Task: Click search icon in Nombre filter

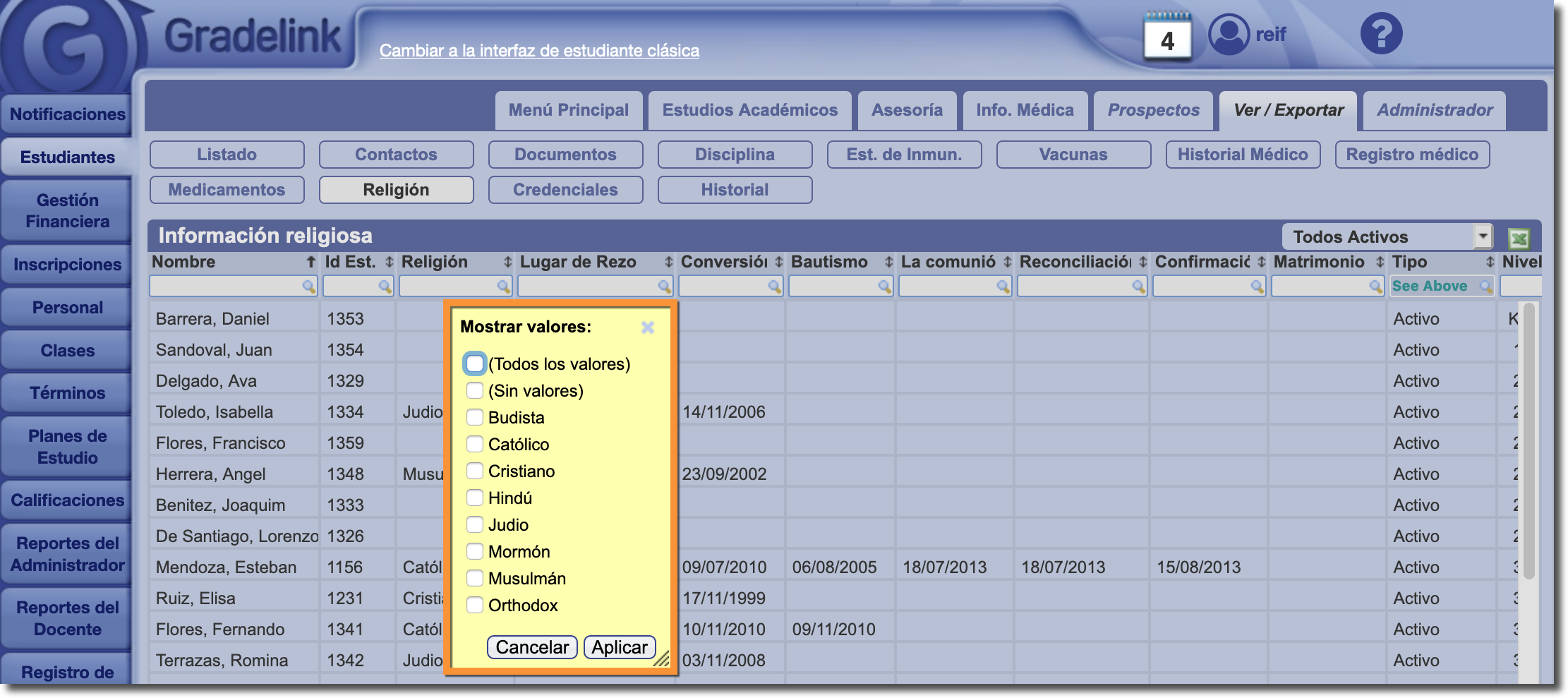Action: [308, 287]
